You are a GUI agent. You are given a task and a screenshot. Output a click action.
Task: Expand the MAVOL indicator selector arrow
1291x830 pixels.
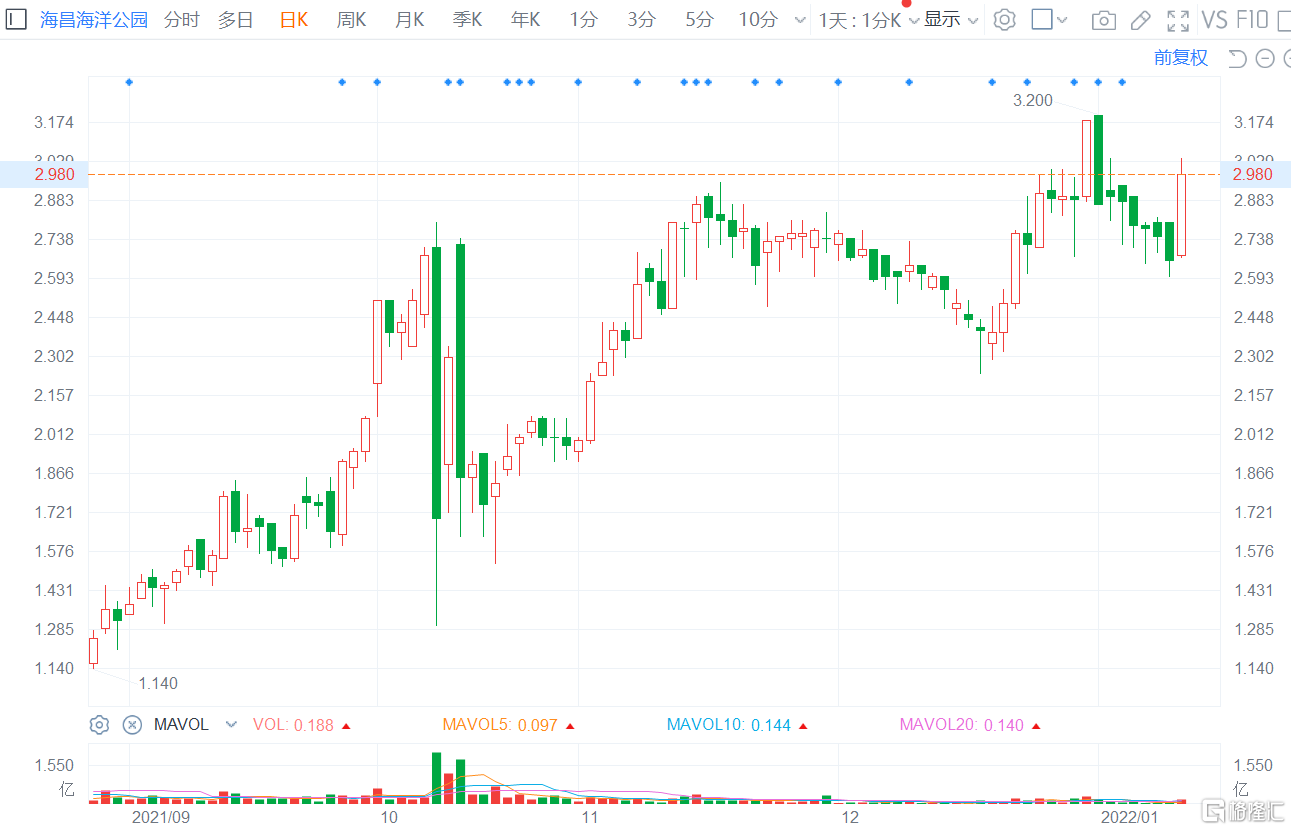(x=231, y=725)
